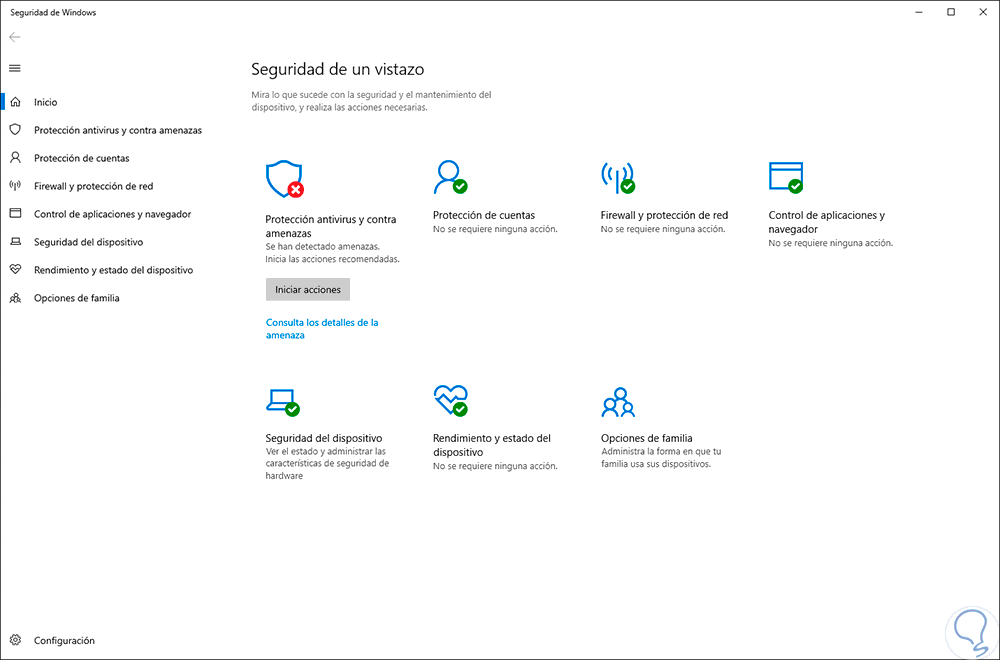Image resolution: width=1000 pixels, height=660 pixels.
Task: Click the Opciones de familia tile title
Action: 647,438
